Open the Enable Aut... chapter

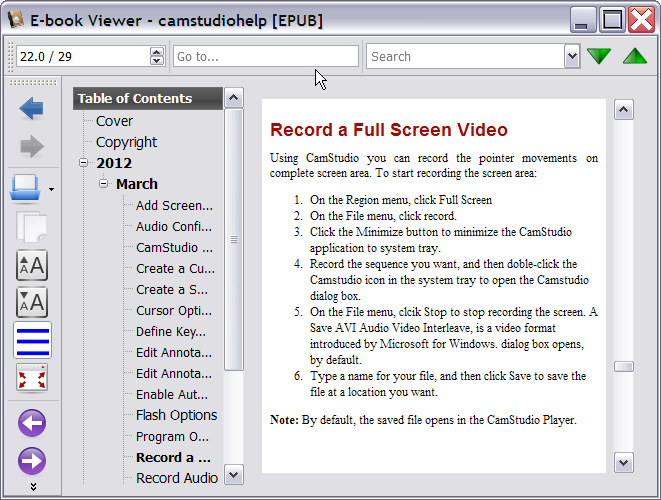pyautogui.click(x=172, y=395)
